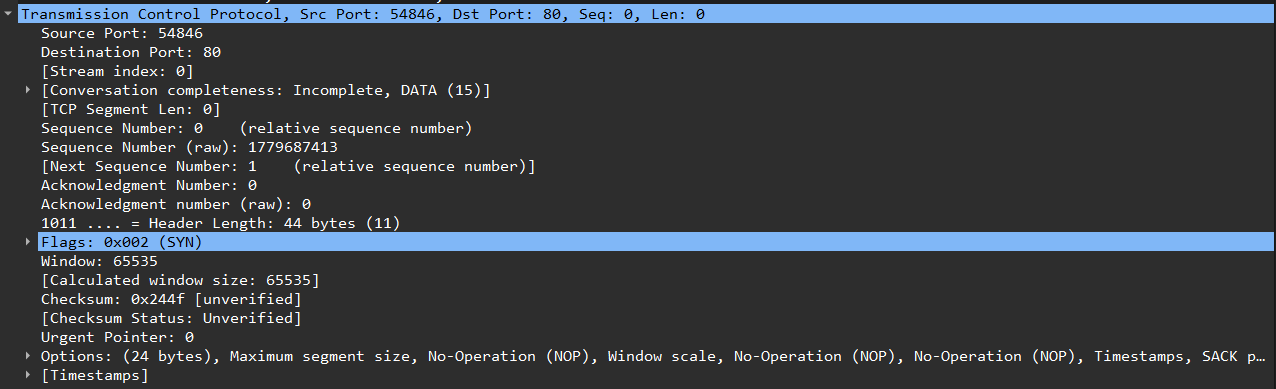
Task: Select the [TCP Segment Len: 0] field
Action: 131,109
